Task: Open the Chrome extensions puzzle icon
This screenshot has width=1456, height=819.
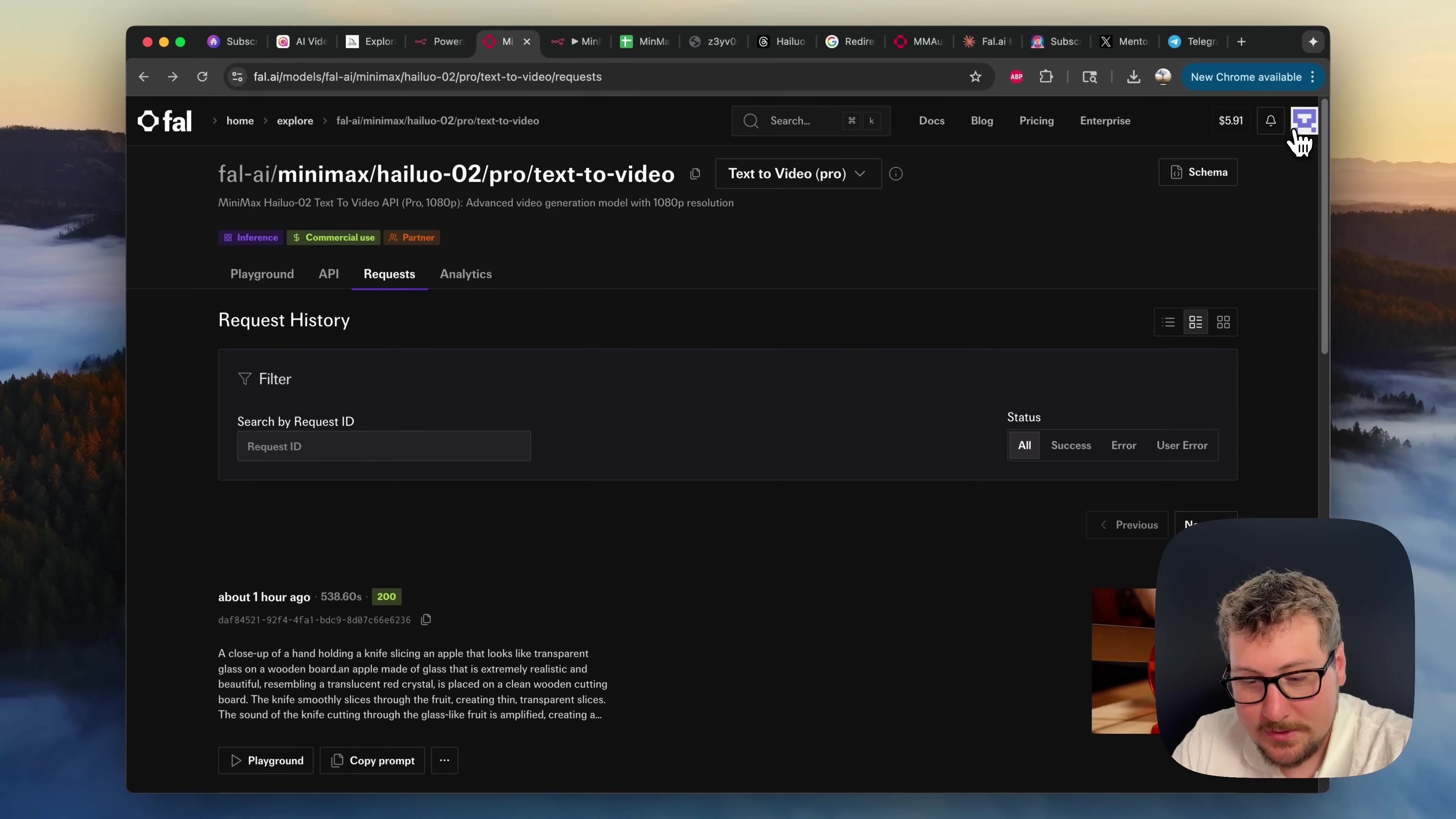Action: click(x=1046, y=77)
